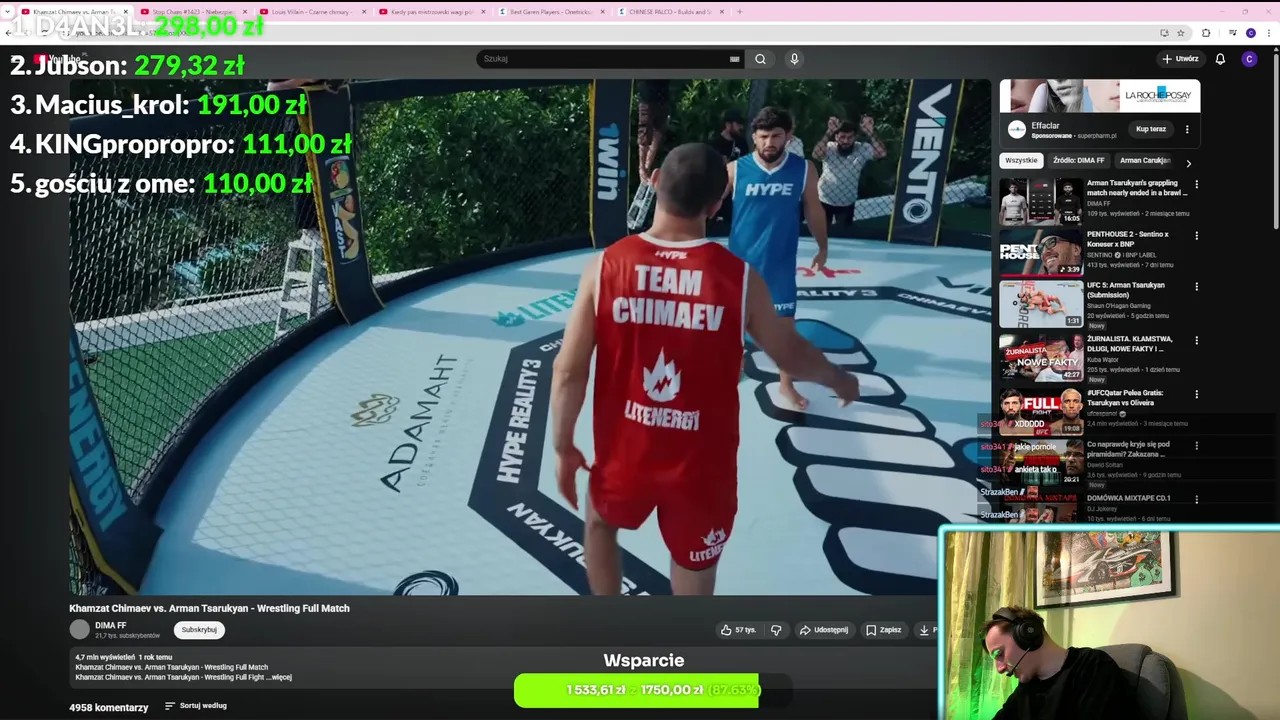Click the La Roche-Posay ad banner
The image size is (1280, 720).
[1100, 96]
